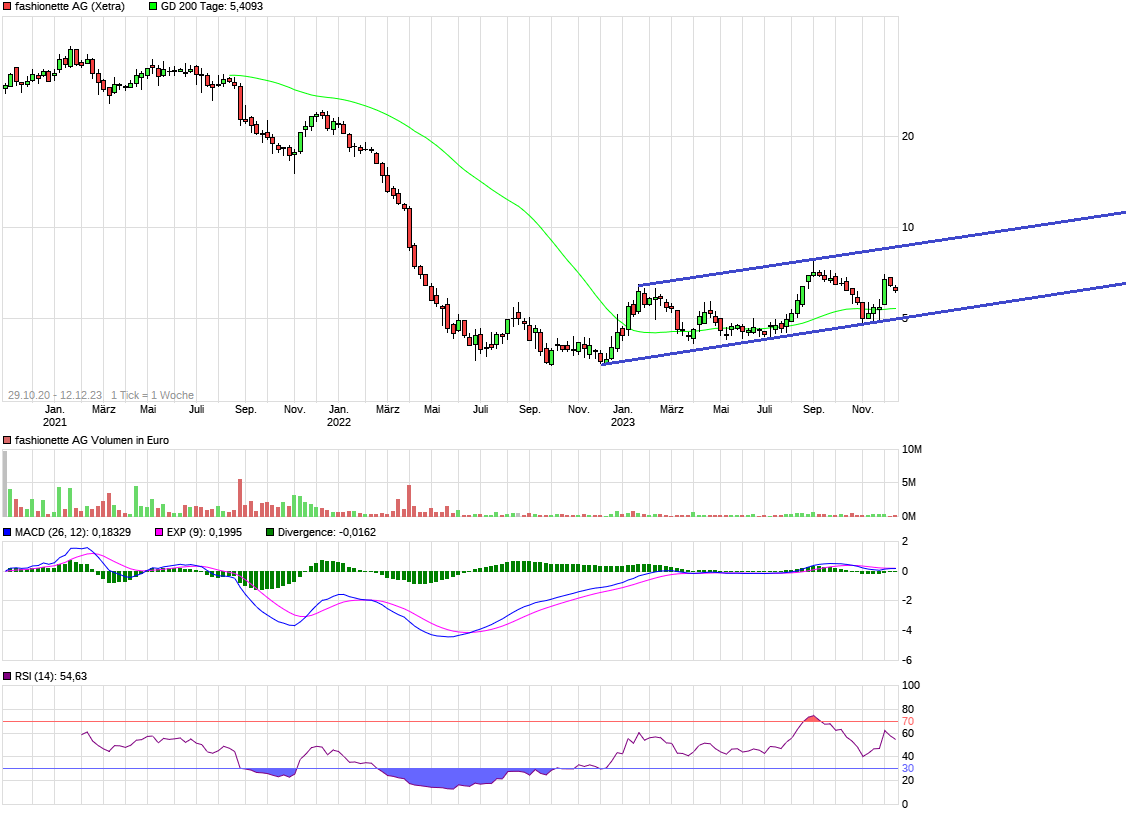The image size is (1126, 814).
Task: Click the red overbought RSI peak
Action: (x=812, y=718)
